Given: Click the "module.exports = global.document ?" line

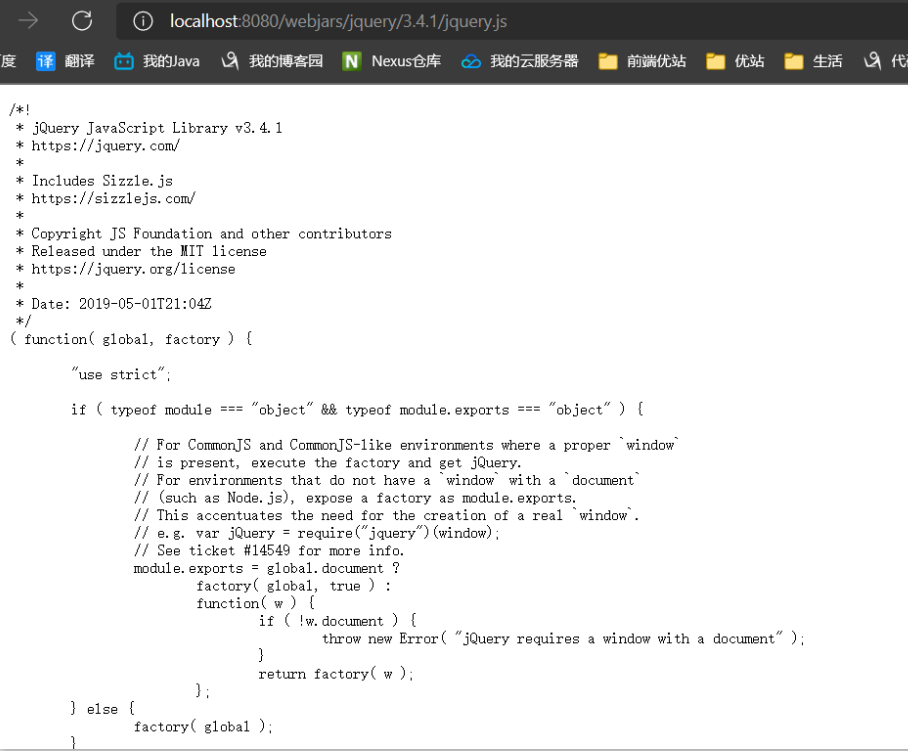Looking at the screenshot, I should click(x=266, y=569).
